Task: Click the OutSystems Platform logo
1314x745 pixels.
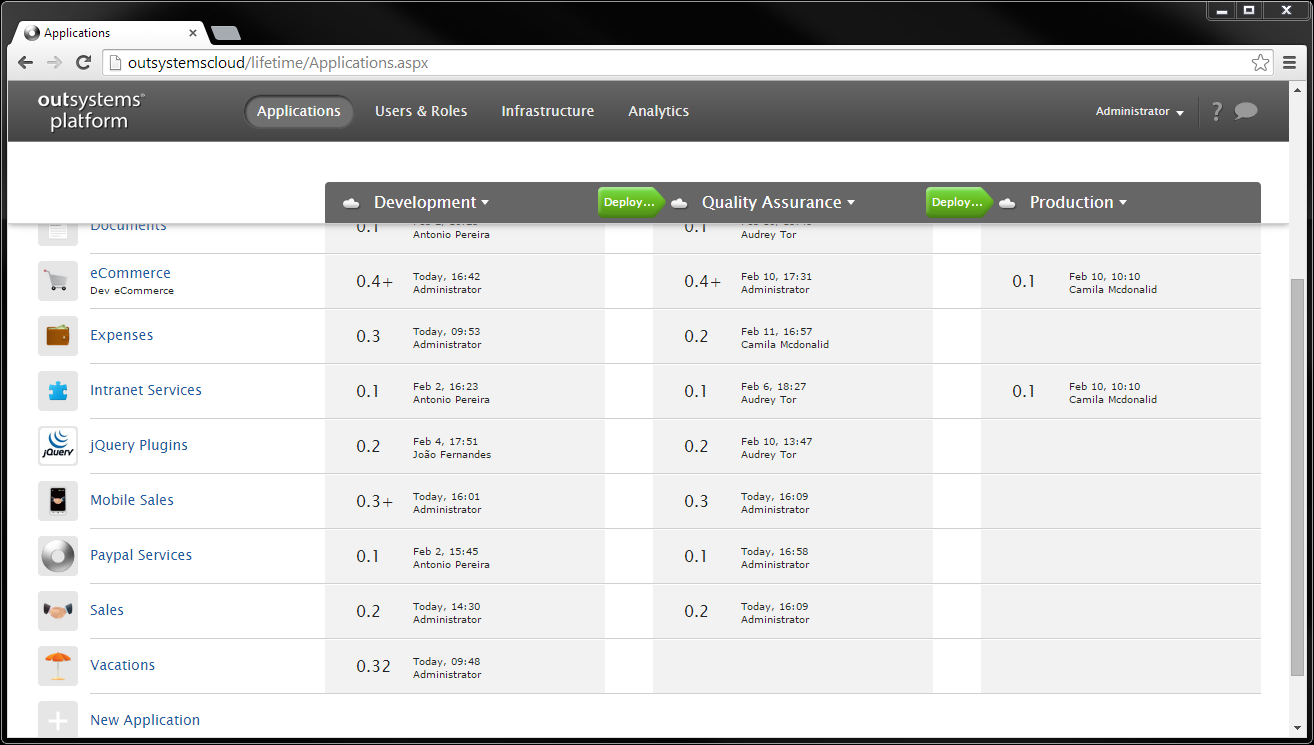Action: tap(91, 111)
